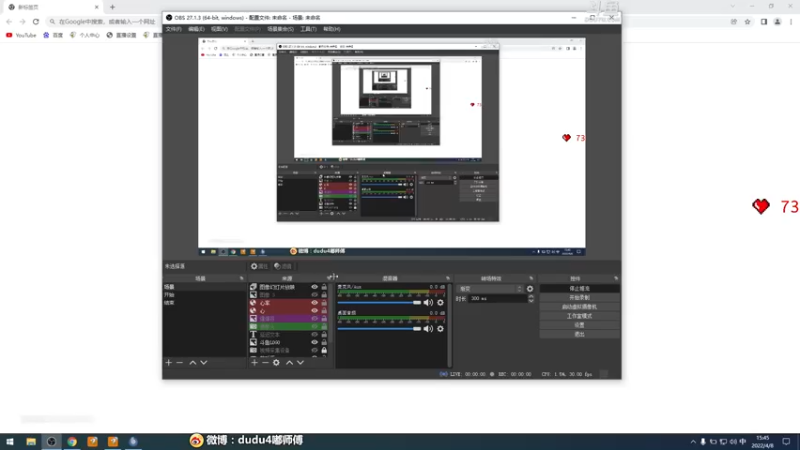The image size is (800, 450).
Task: Toggle visibility of 视频采集设备 source
Action: coord(314,350)
